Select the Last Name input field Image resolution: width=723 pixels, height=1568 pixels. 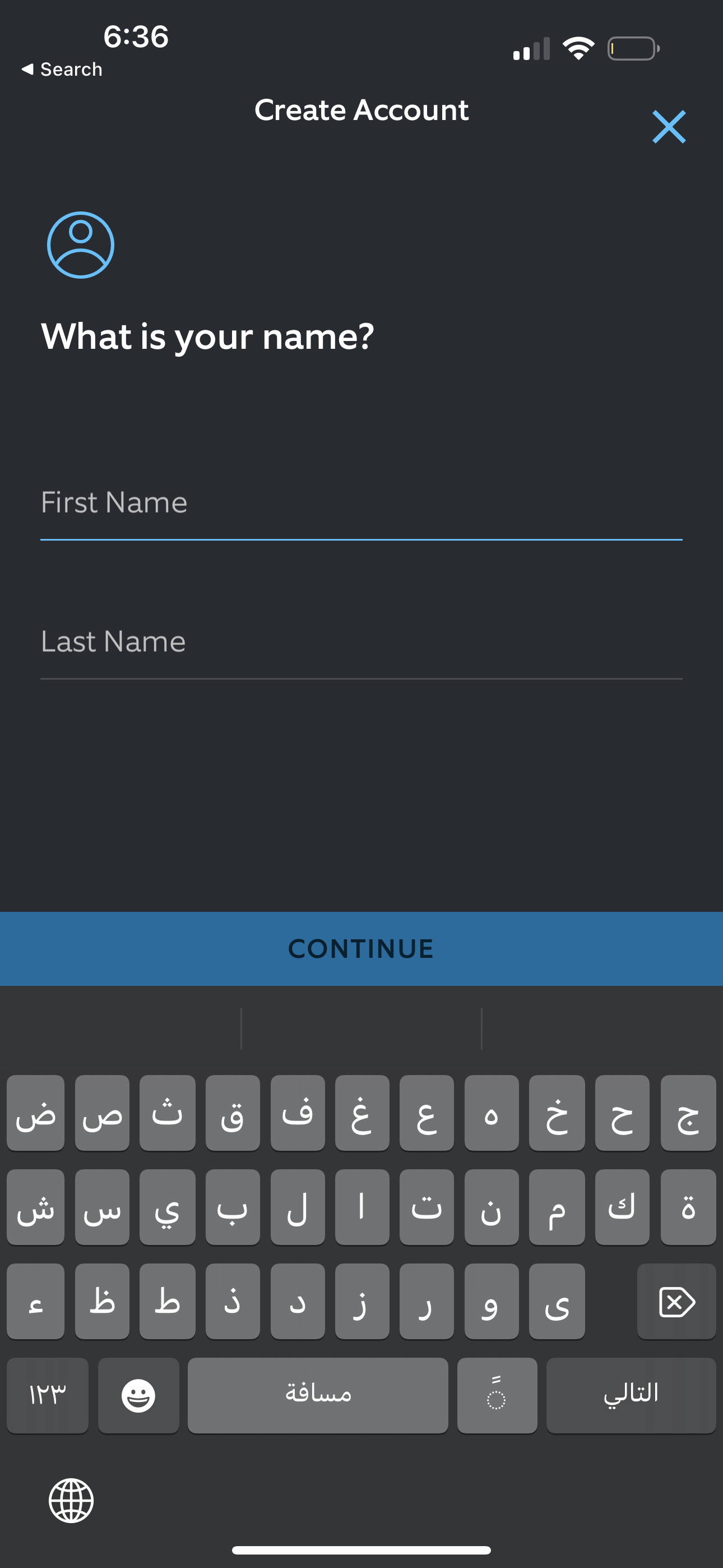coord(361,642)
